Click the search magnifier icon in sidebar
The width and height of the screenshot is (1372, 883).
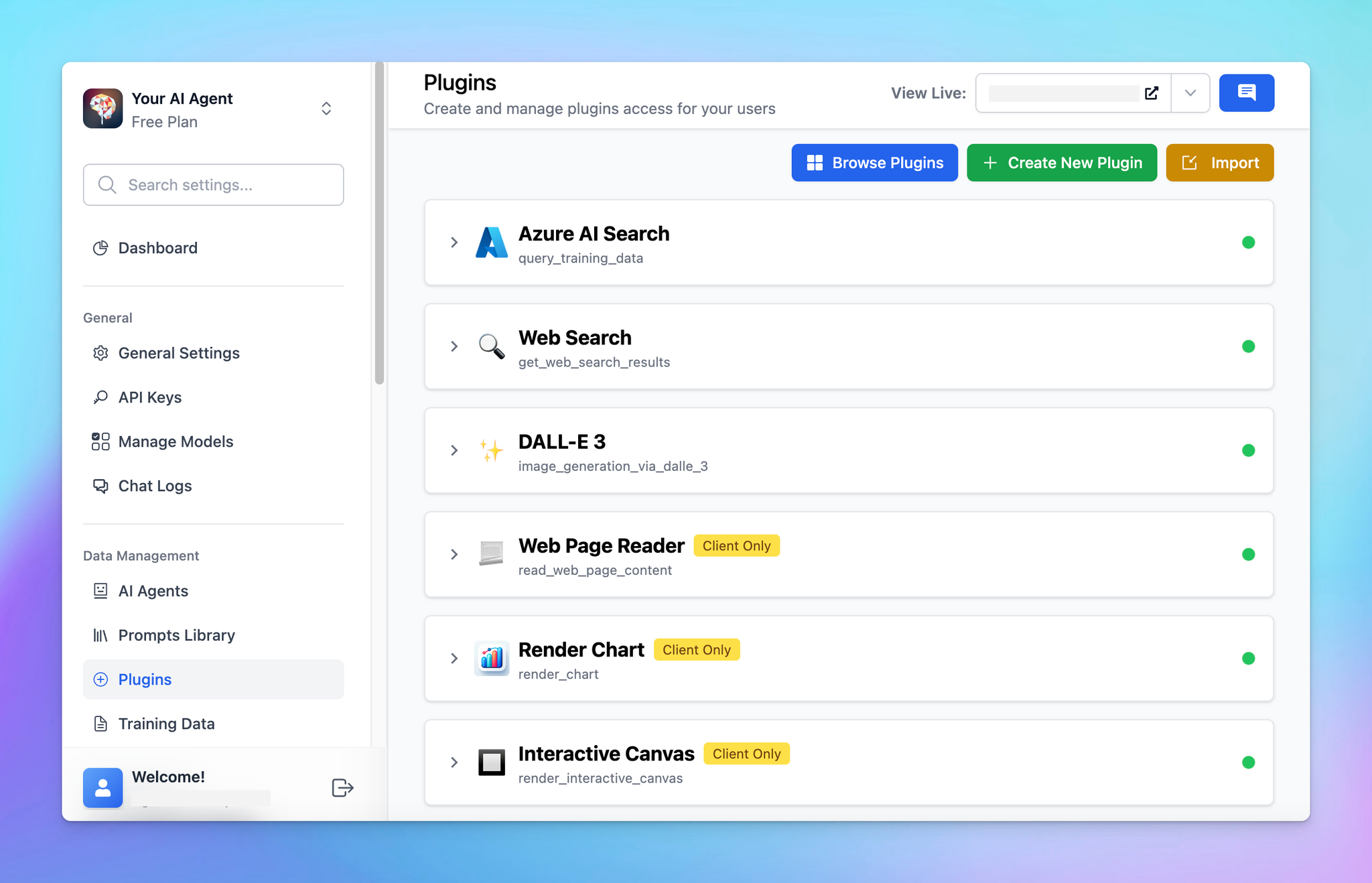(107, 185)
